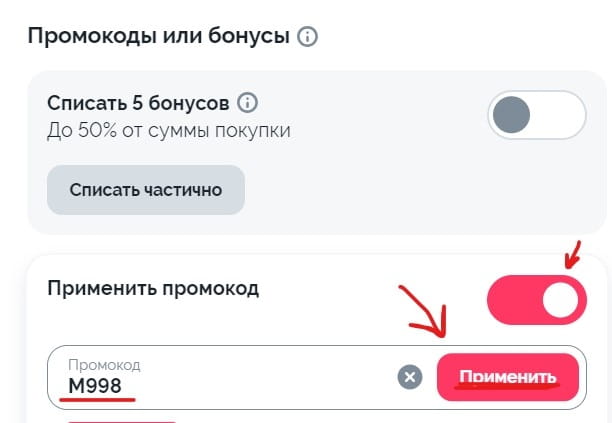The width and height of the screenshot is (612, 423).
Task: Enable the Списать 5 бонусов switch
Action: click(x=537, y=115)
